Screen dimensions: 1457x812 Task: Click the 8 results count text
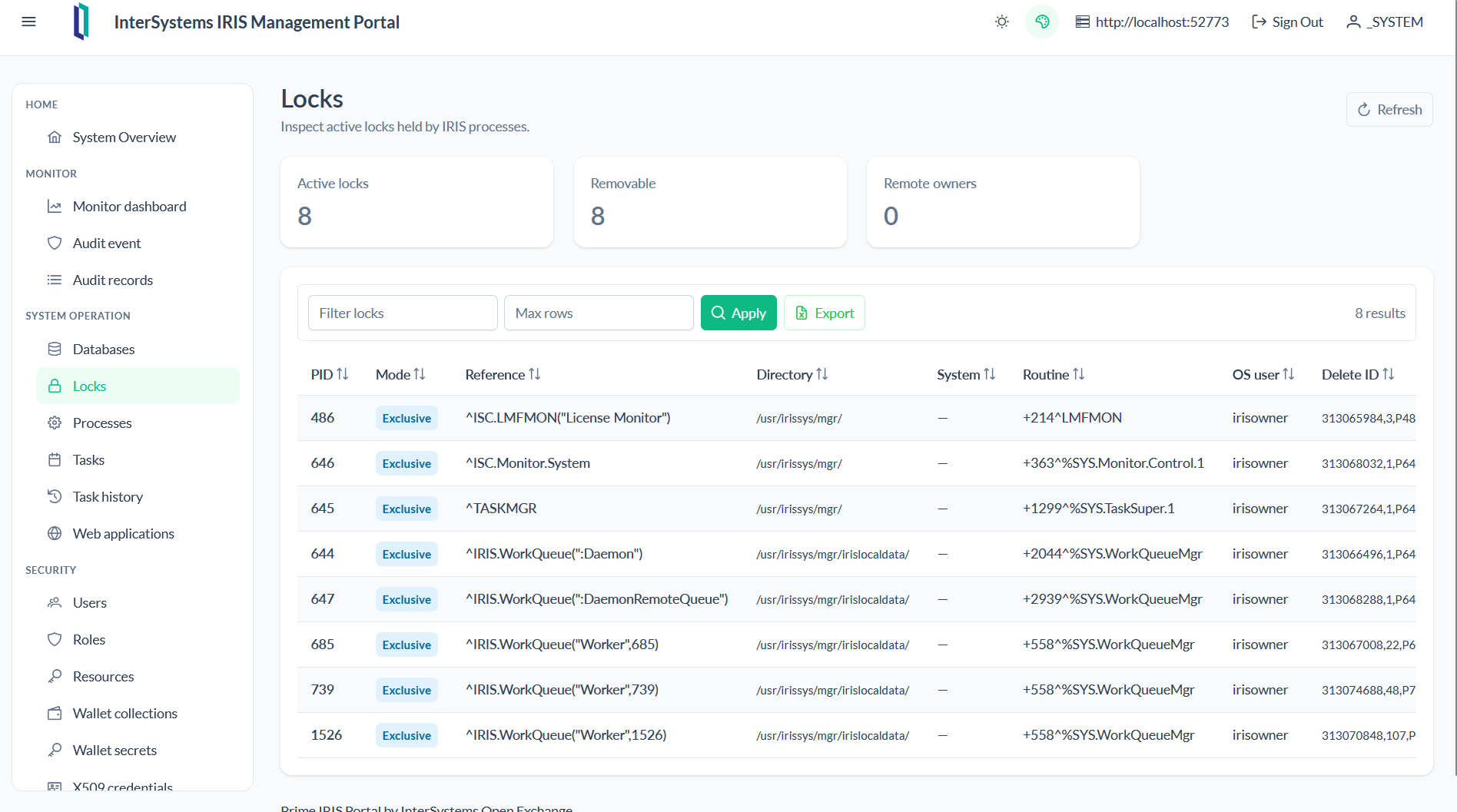pos(1380,313)
